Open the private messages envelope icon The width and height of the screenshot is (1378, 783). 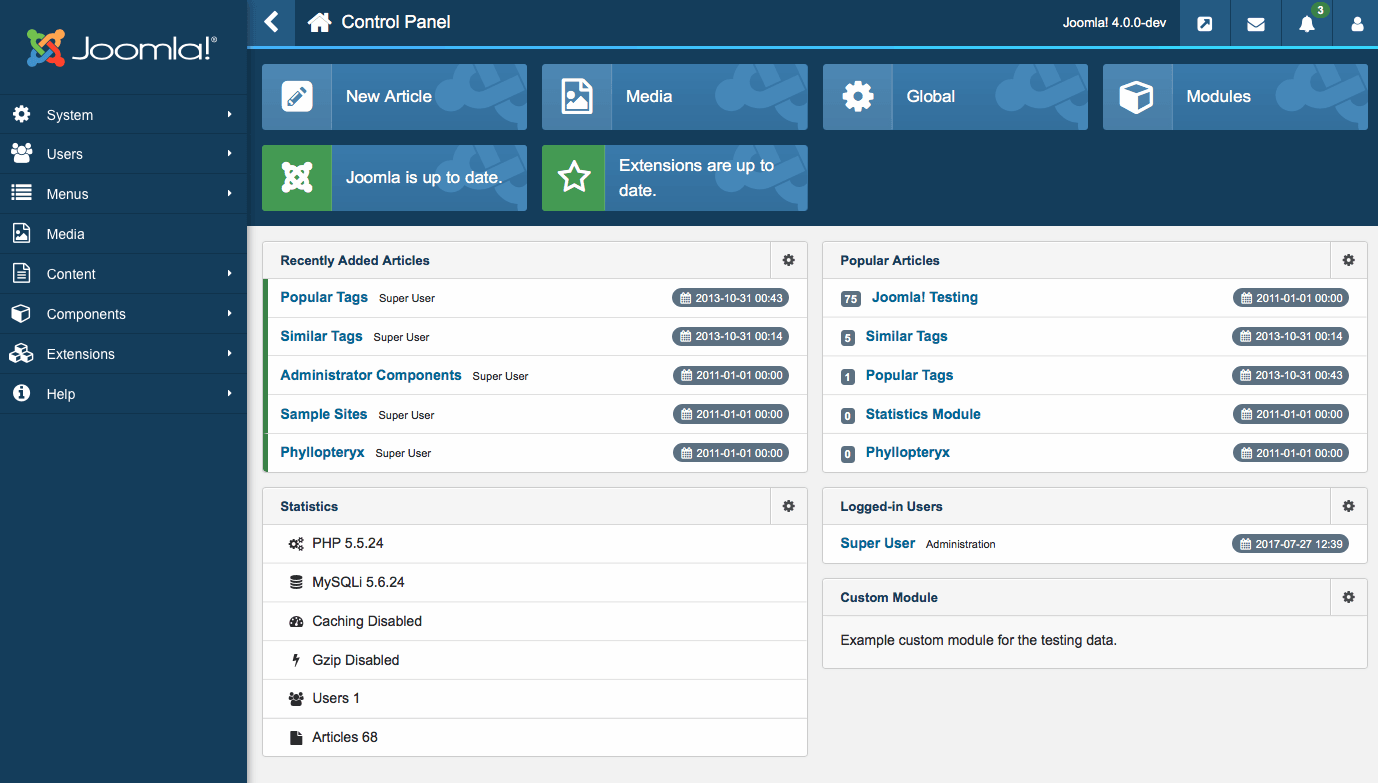pos(1255,24)
